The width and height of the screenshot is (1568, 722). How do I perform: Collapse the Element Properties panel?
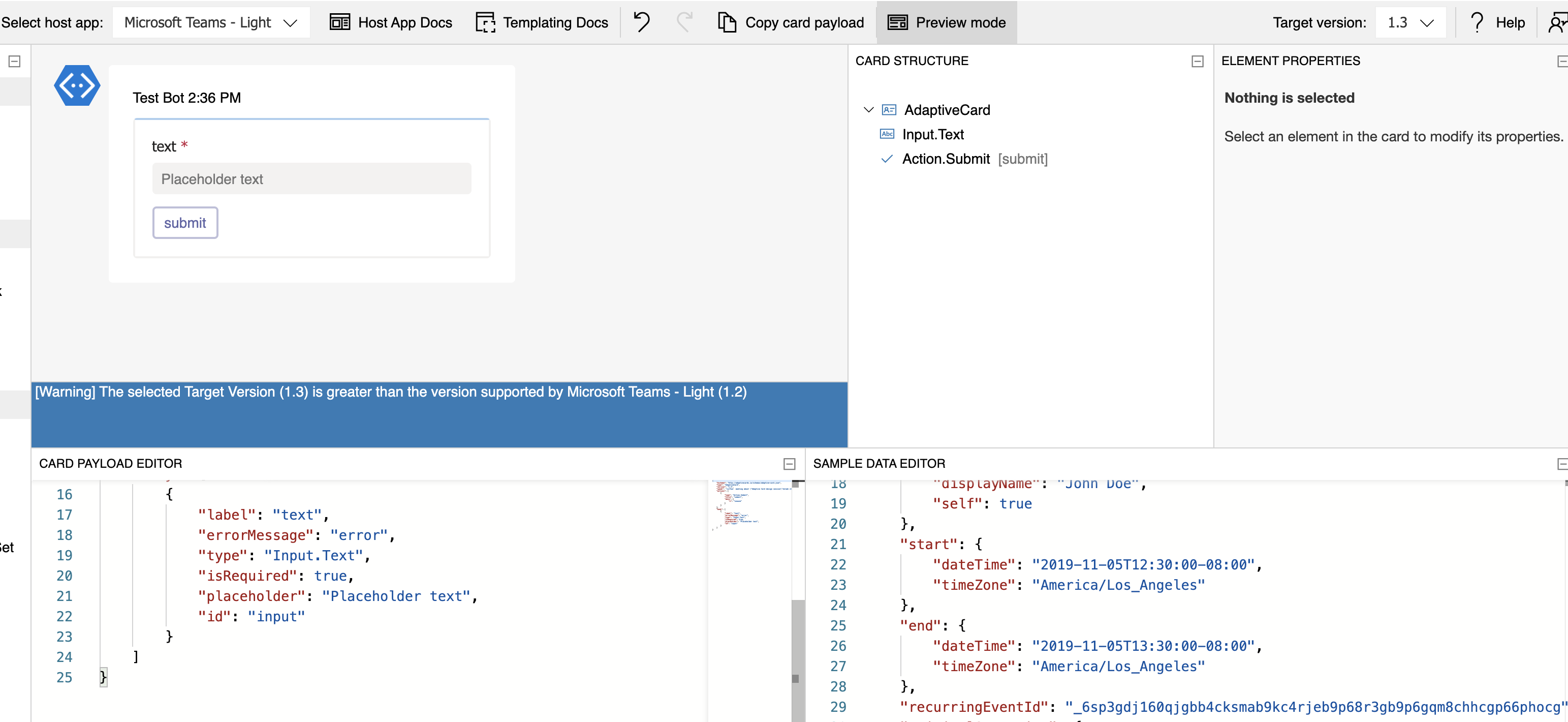pos(1562,61)
